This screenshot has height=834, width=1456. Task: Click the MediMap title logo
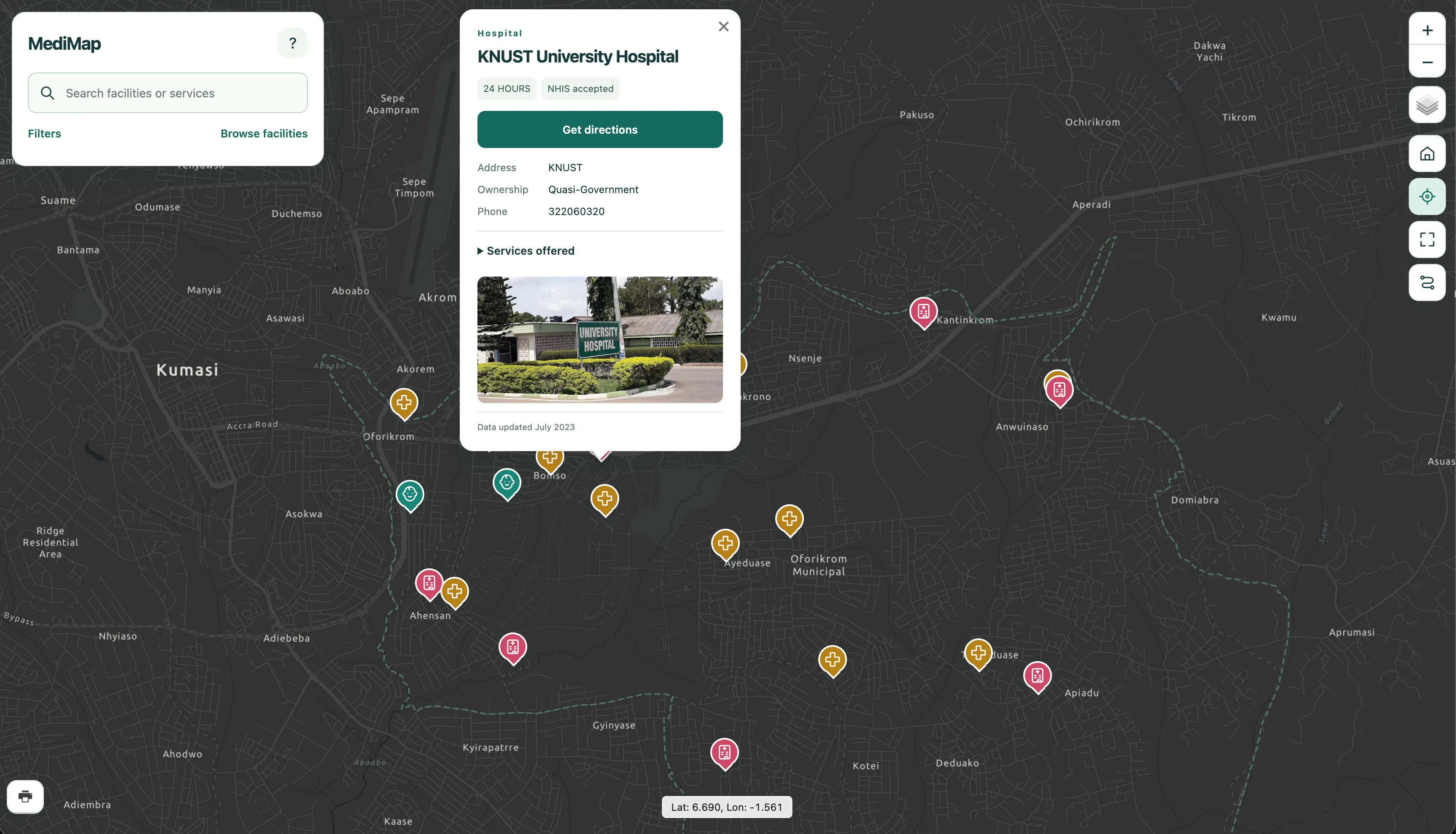[x=64, y=43]
